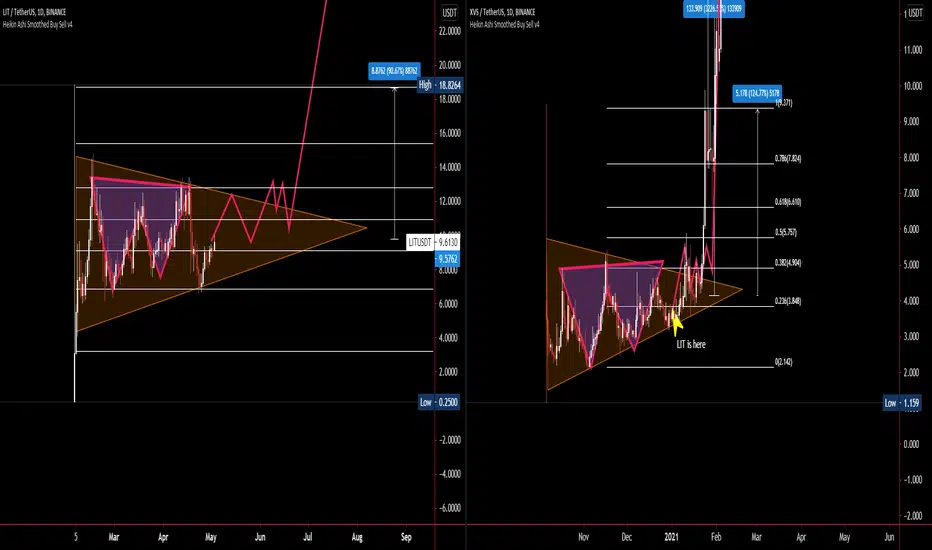
Task: Click the XVS / TetherUS chart title
Action: [x=502, y=12]
